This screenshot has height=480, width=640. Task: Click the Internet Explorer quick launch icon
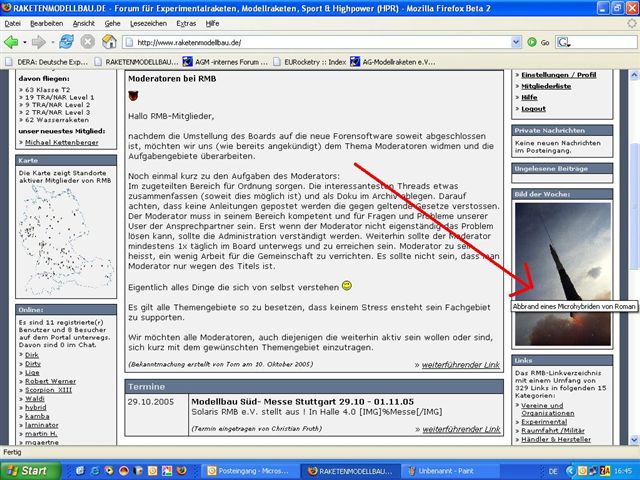pyautogui.click(x=94, y=471)
